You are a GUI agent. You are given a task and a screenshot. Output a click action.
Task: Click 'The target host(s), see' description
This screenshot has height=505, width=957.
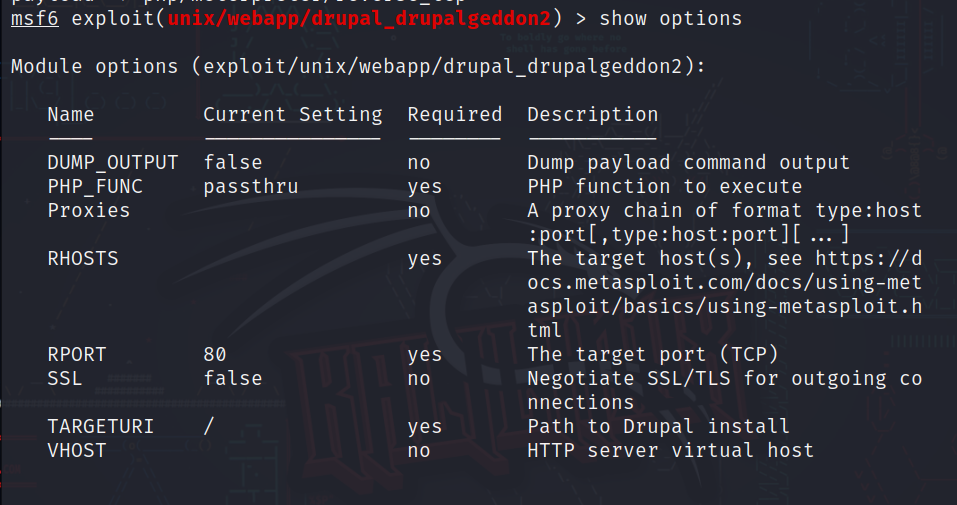pos(724,259)
